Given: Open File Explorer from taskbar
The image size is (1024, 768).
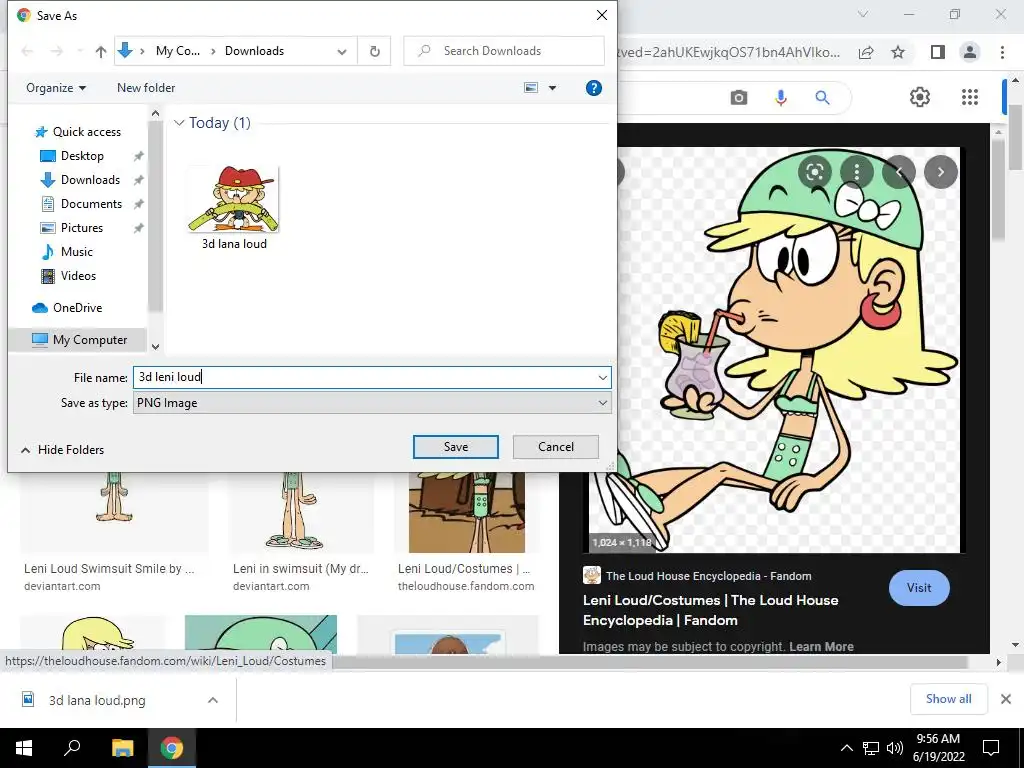Looking at the screenshot, I should (122, 748).
